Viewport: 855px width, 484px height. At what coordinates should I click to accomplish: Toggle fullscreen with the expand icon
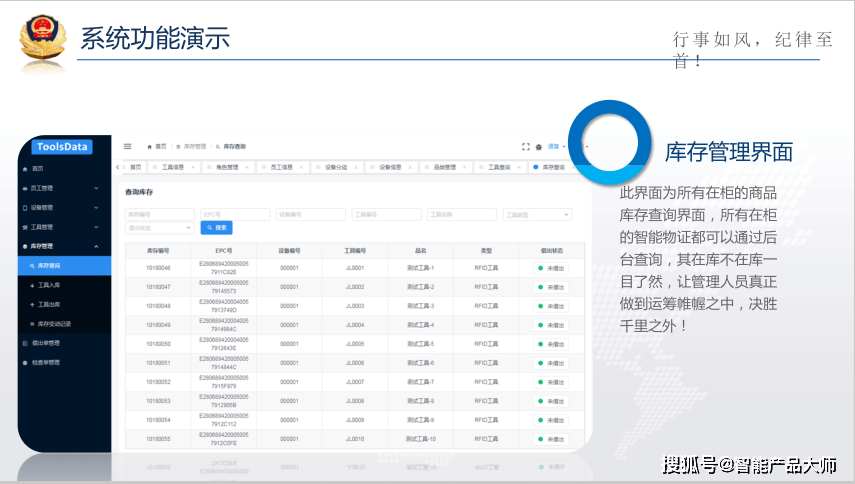pyautogui.click(x=526, y=147)
